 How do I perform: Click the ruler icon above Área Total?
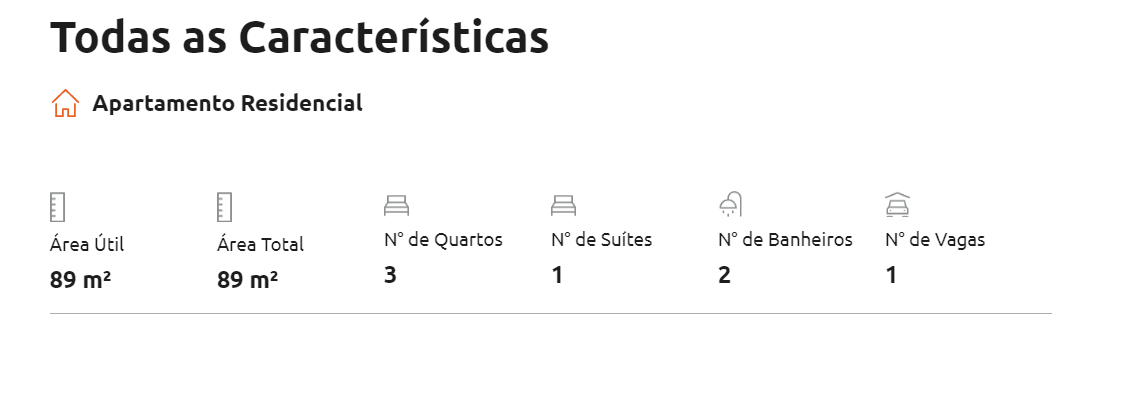pos(224,208)
